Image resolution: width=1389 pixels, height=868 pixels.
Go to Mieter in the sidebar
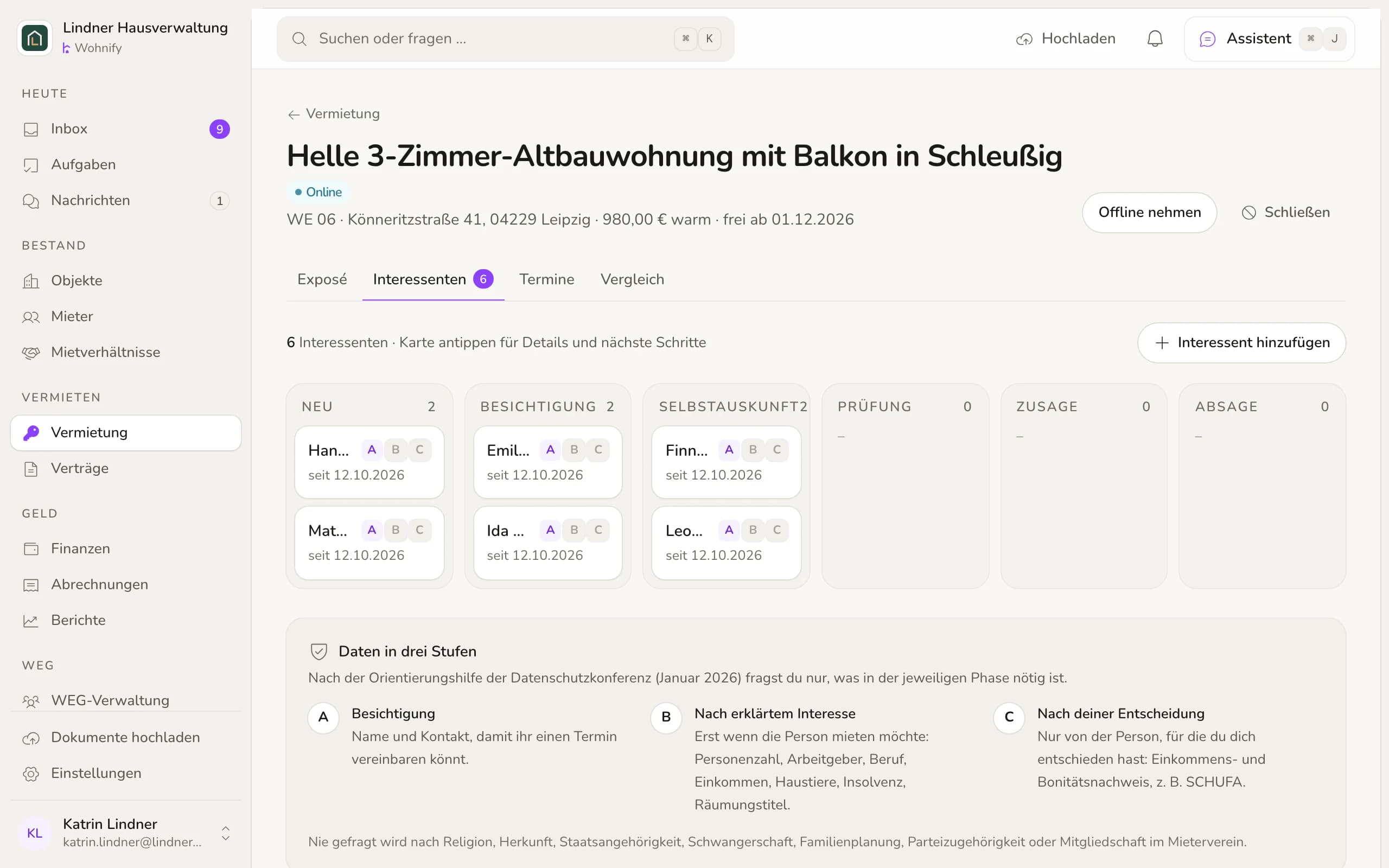(x=126, y=316)
